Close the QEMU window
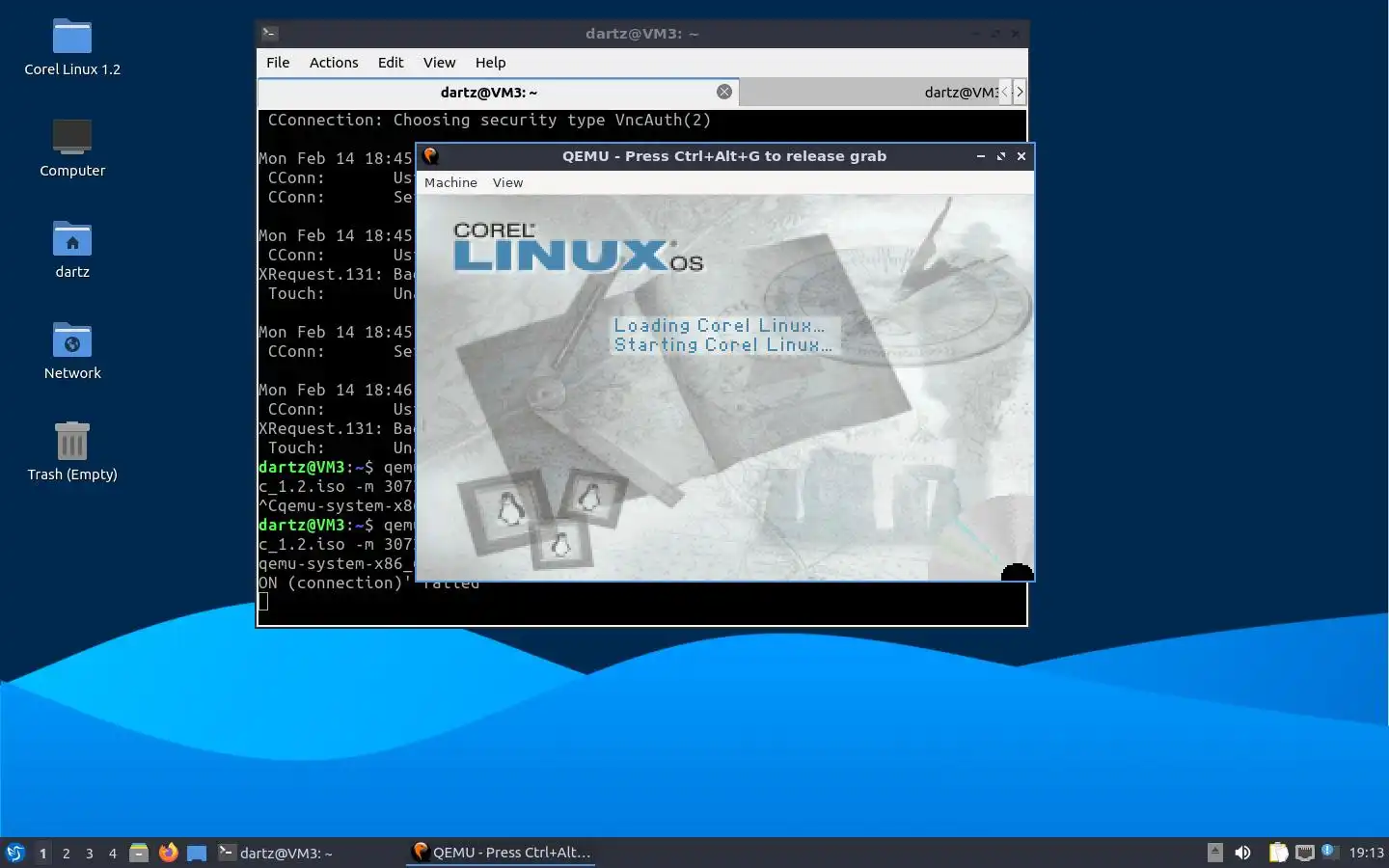This screenshot has height=868, width=1389. 1021,156
